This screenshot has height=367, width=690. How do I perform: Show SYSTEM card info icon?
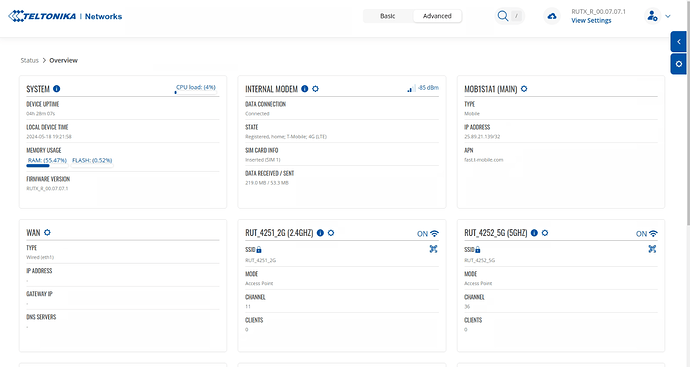[56, 88]
